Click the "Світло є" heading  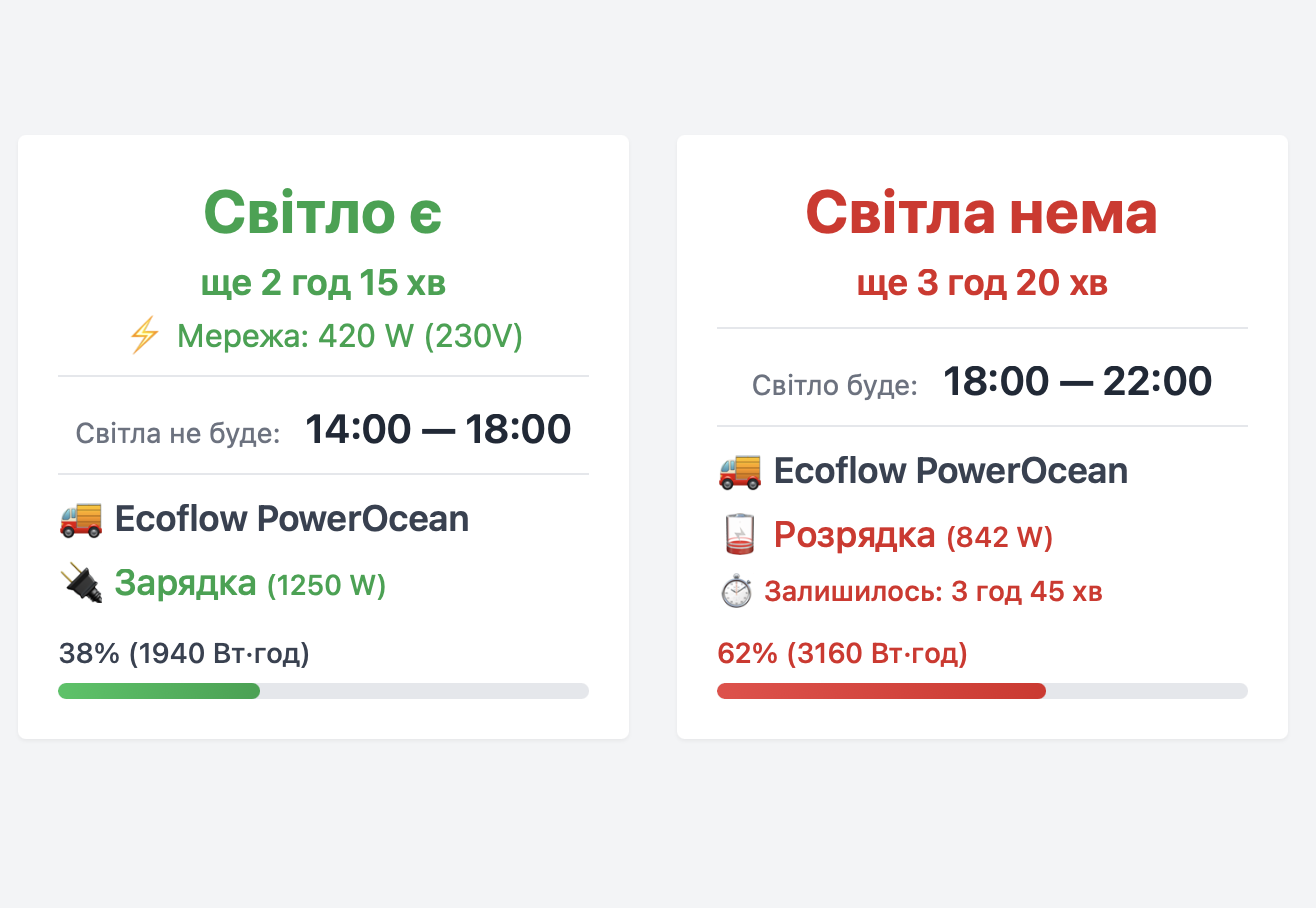coord(323,212)
